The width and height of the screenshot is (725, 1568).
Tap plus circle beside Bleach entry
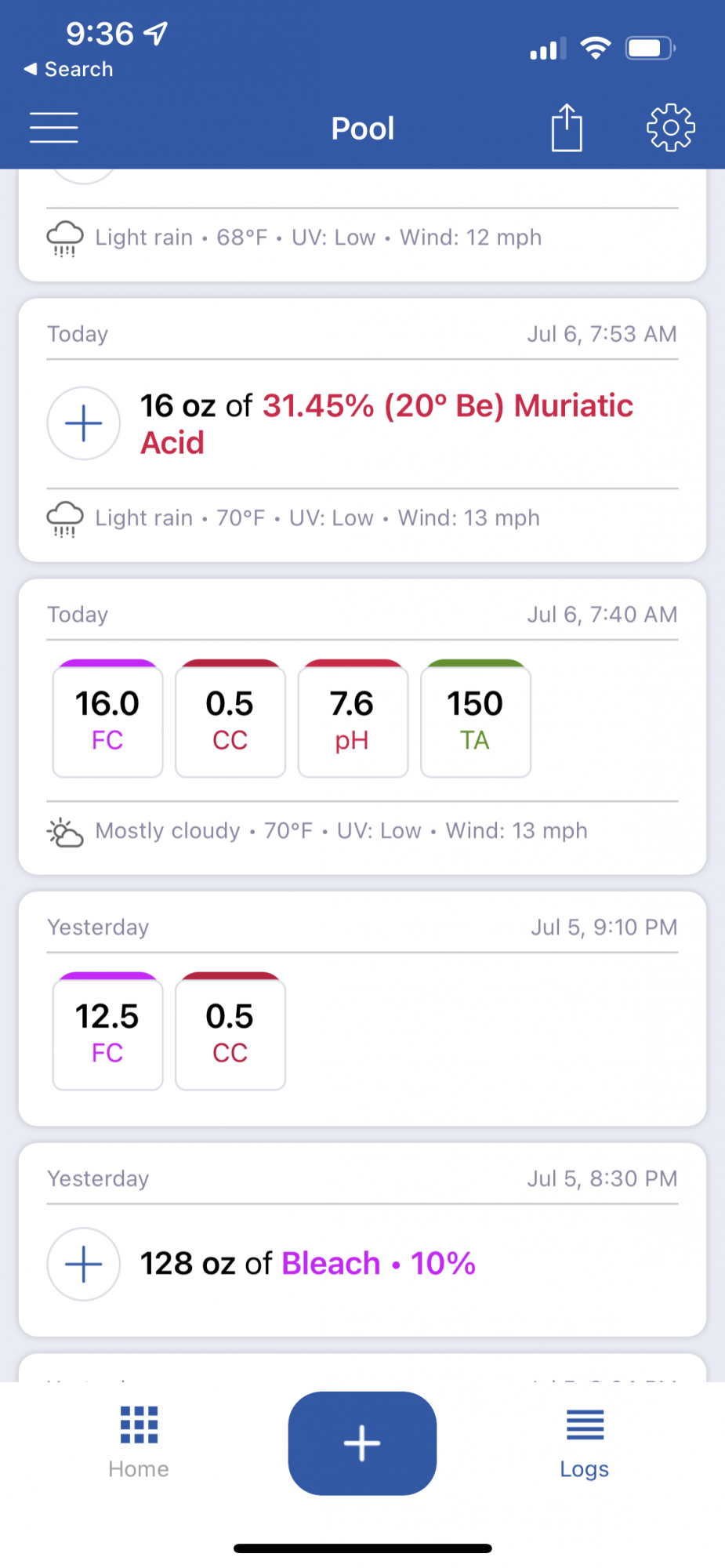84,1264
